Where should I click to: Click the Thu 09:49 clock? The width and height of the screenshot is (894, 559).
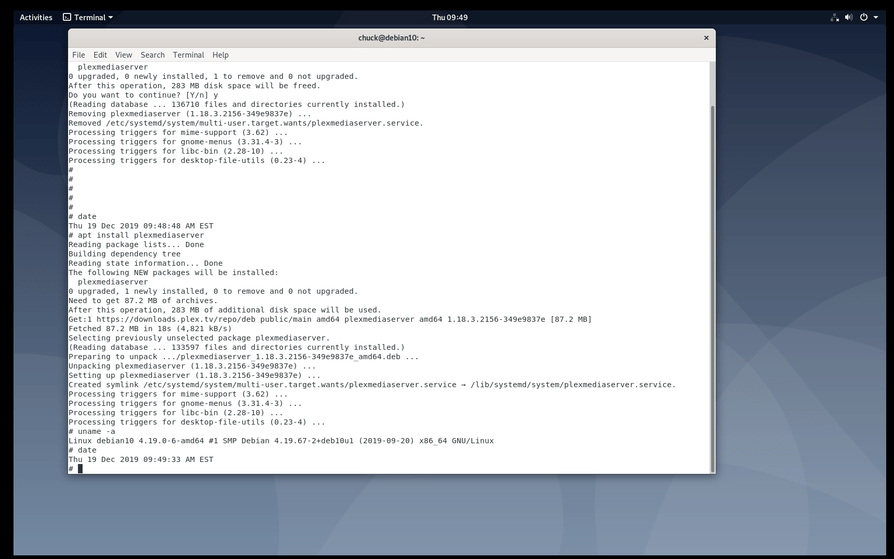(x=450, y=17)
